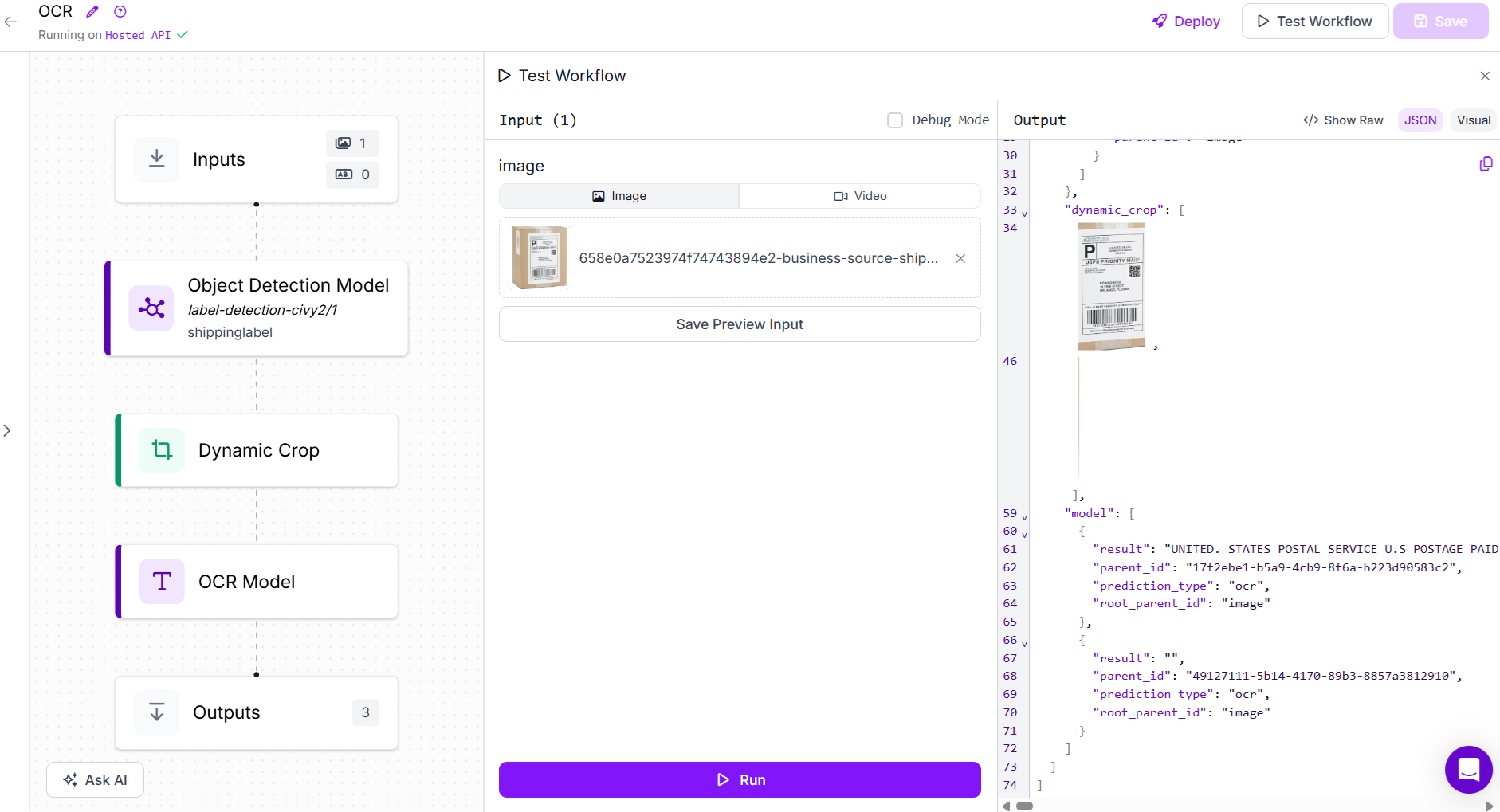Select the Video input tab
The width and height of the screenshot is (1500, 812).
[x=860, y=196]
